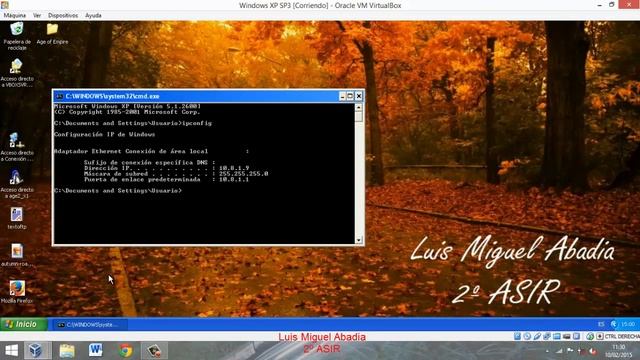Click the VirtualBox keyboard capture indicator icon
The width and height of the screenshot is (640, 360).
(x=600, y=336)
